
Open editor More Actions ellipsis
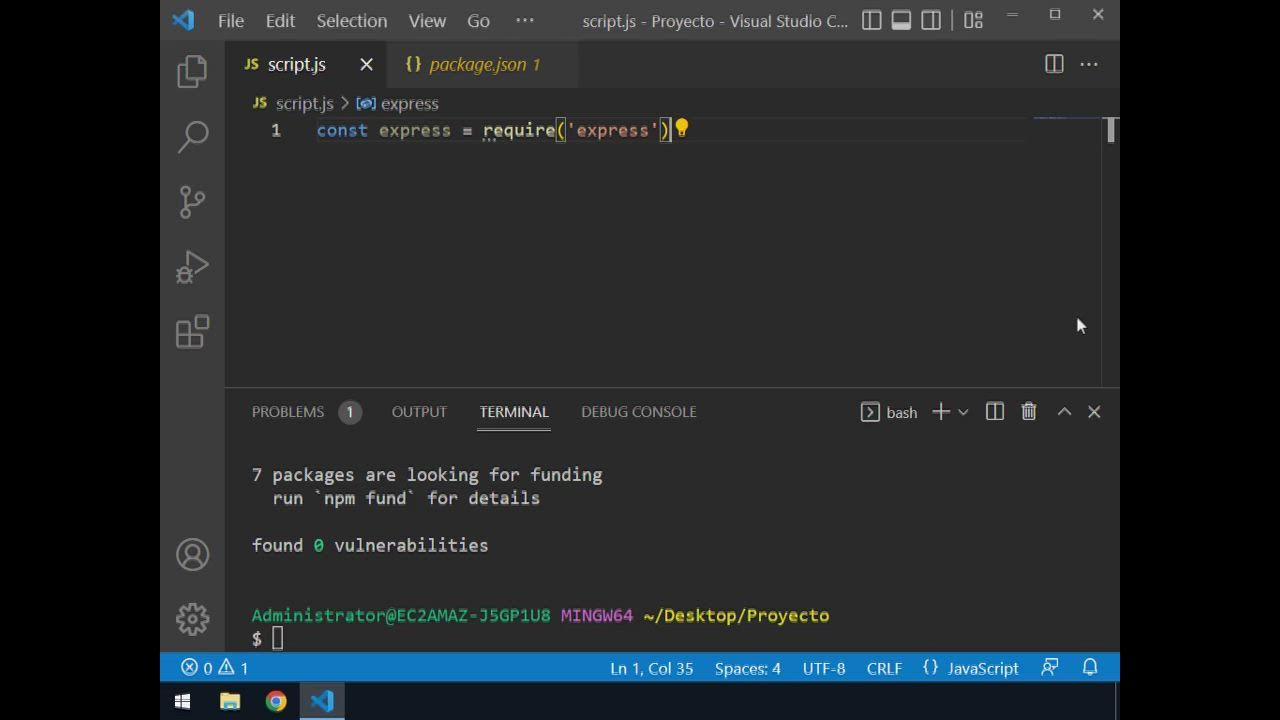tap(1089, 64)
